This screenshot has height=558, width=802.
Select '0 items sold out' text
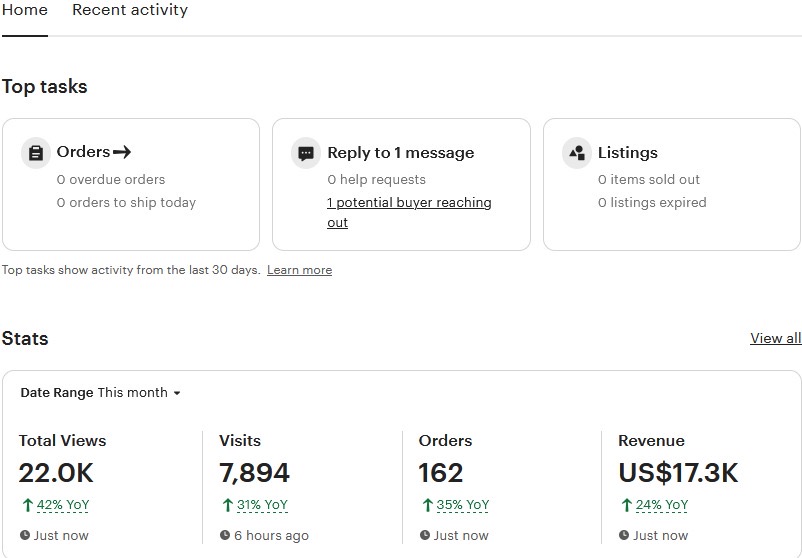tap(649, 180)
